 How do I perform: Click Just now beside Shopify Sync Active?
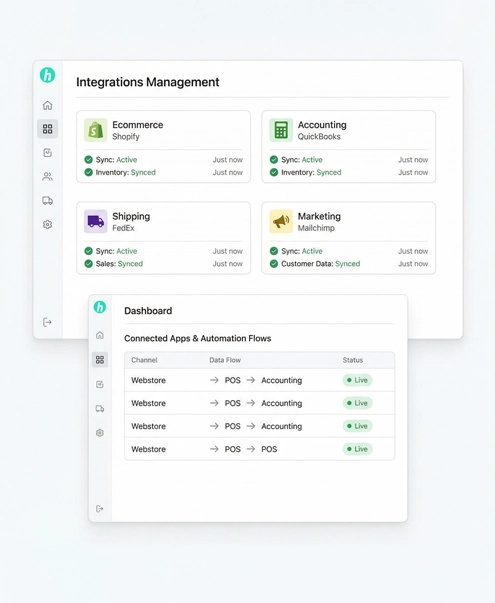pos(228,160)
